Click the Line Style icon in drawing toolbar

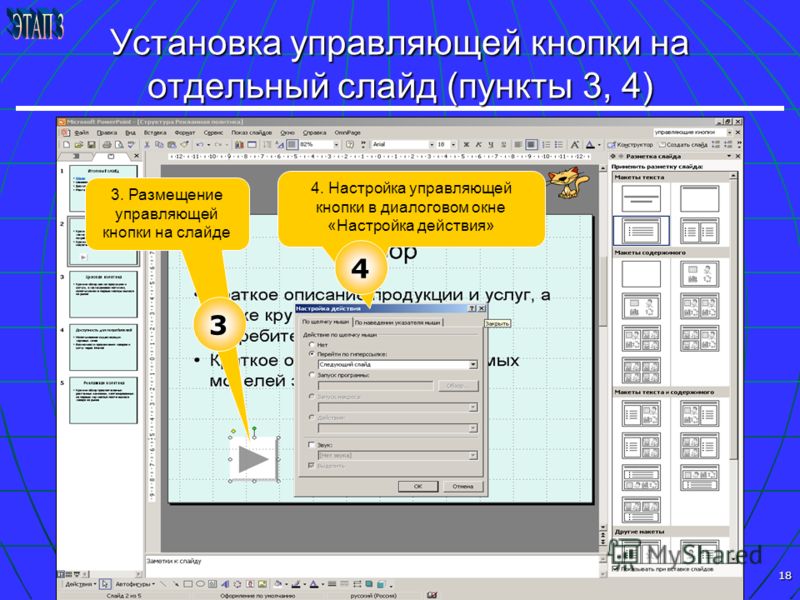(332, 584)
